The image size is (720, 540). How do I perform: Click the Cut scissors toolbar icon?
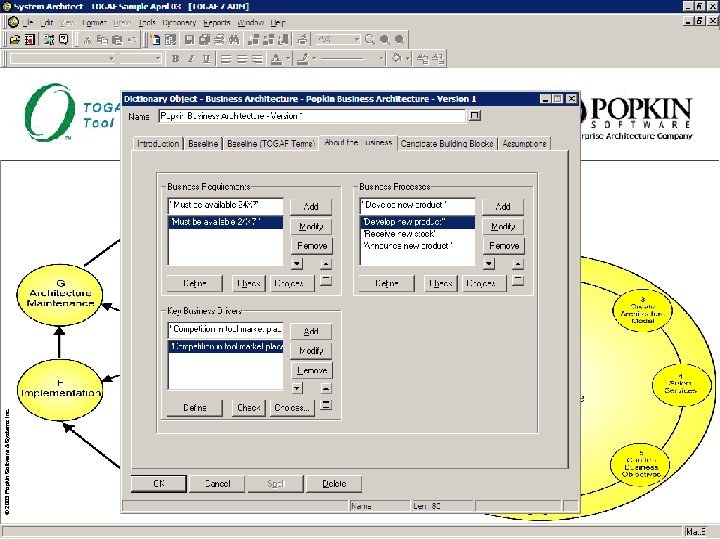(87, 39)
